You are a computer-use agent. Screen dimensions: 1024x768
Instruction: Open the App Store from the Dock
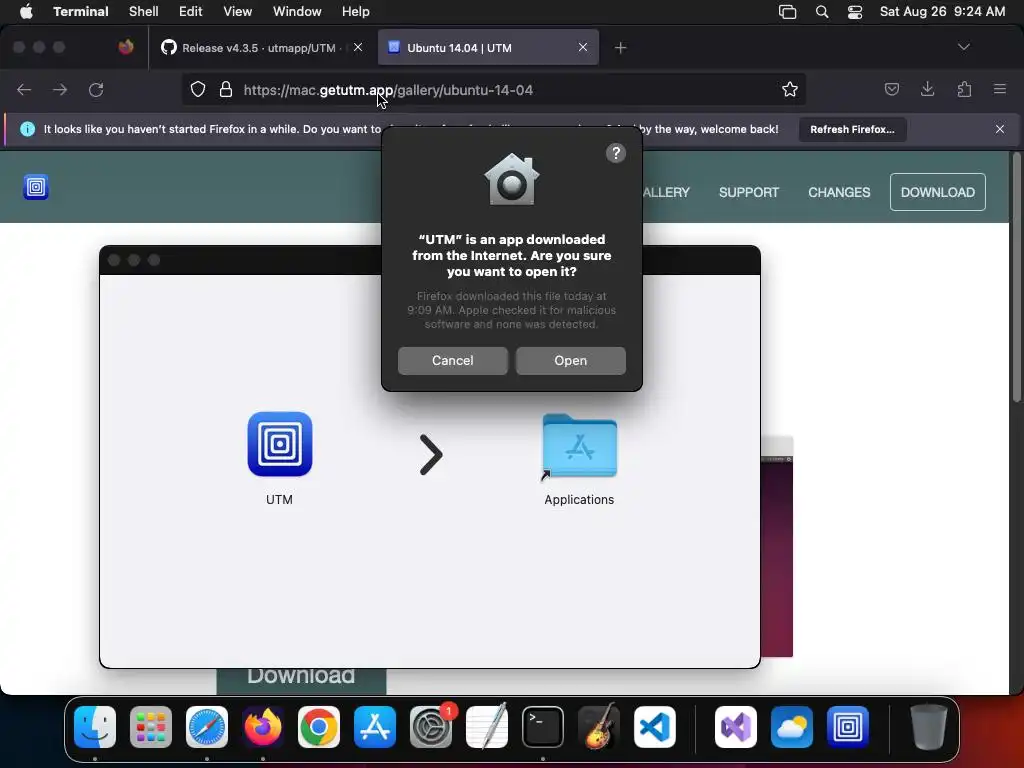[375, 727]
